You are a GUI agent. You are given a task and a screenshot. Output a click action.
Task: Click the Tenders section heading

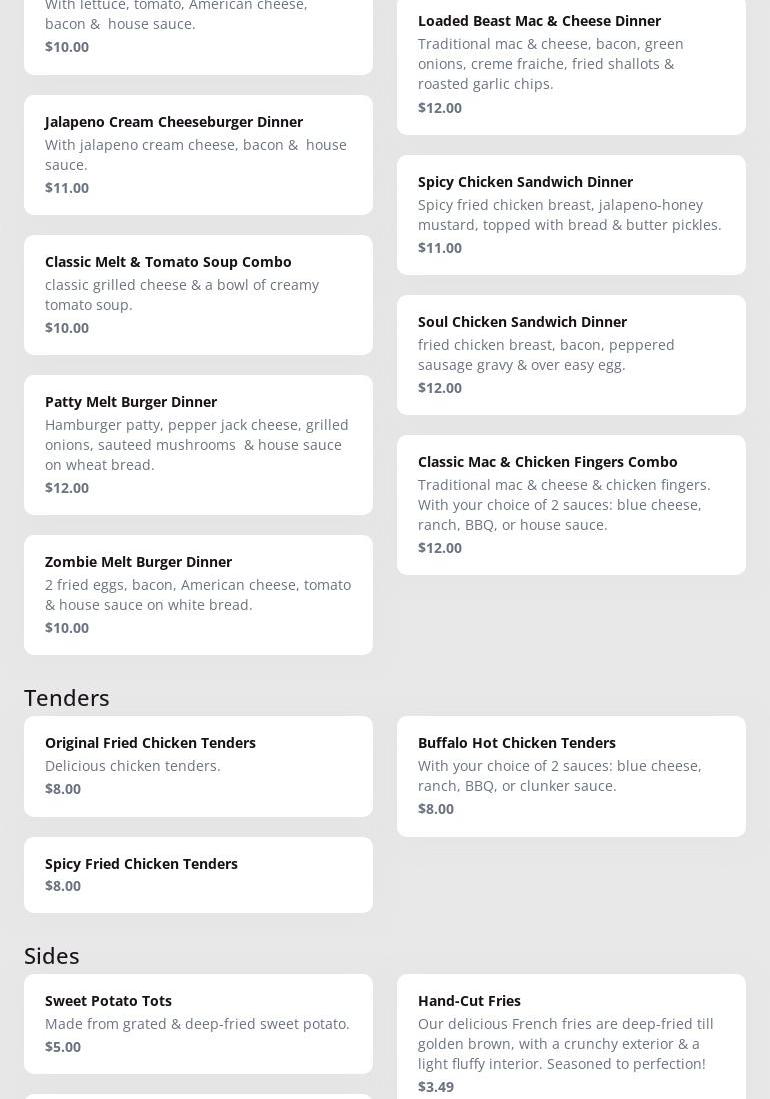point(67,697)
